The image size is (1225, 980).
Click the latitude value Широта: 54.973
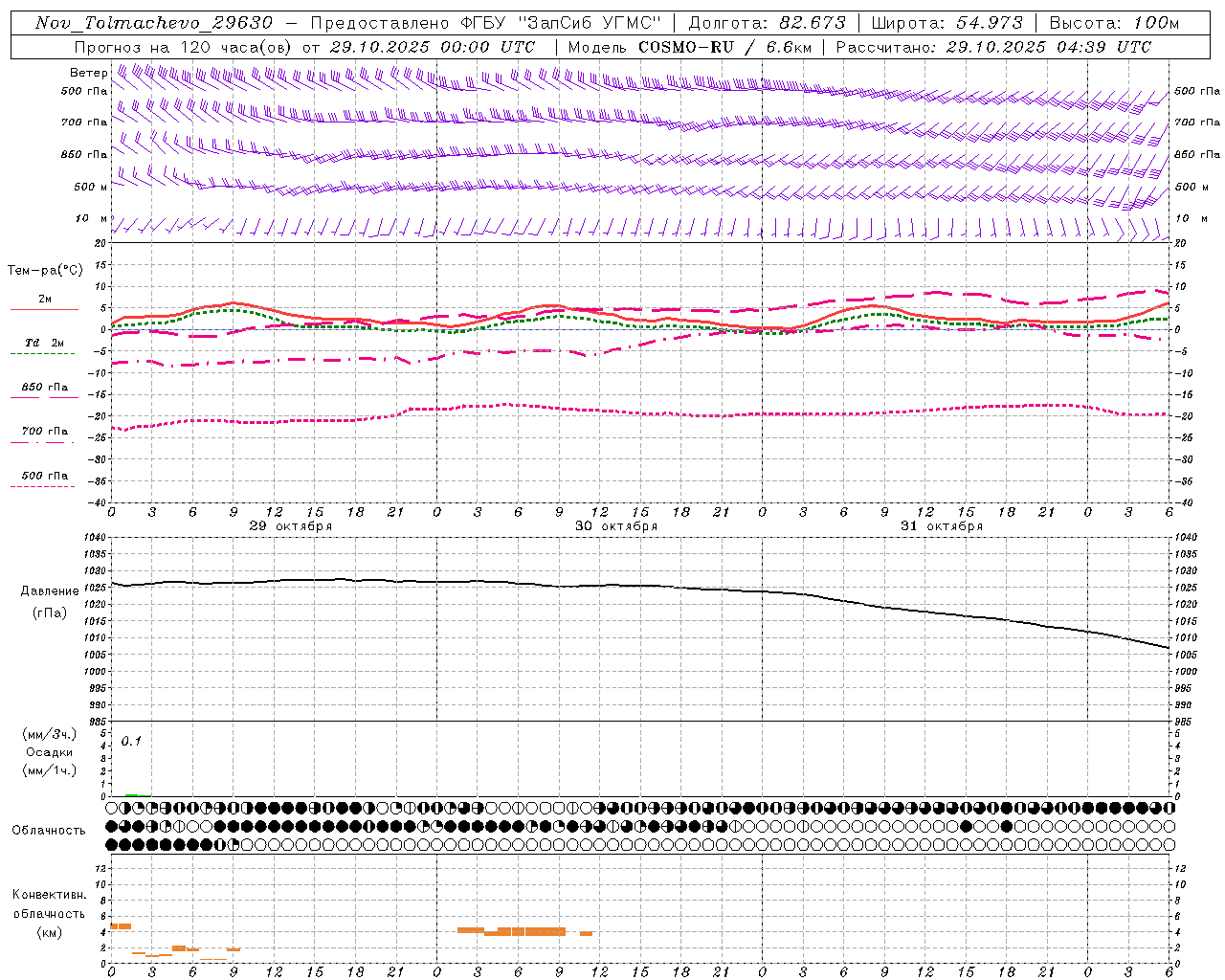(947, 23)
